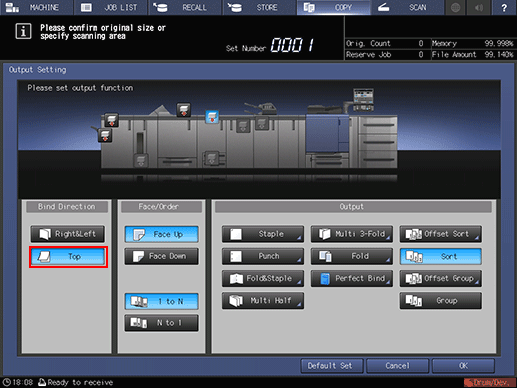Viewport: 517px width, 388px height.
Task: Select the bottom-left stacker tray icon
Action: tap(141, 160)
